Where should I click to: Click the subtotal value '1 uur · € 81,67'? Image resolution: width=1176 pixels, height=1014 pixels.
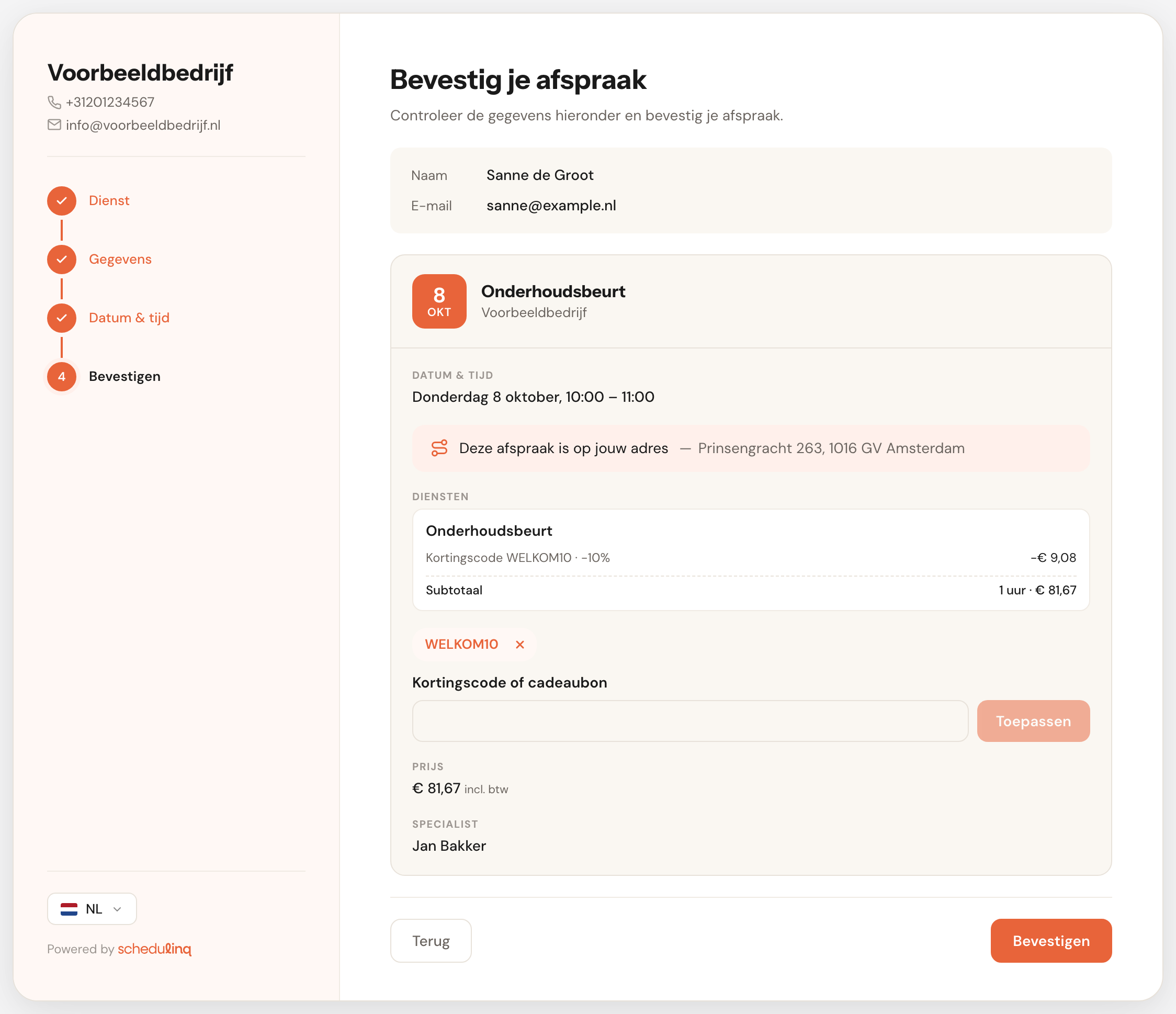[1037, 590]
